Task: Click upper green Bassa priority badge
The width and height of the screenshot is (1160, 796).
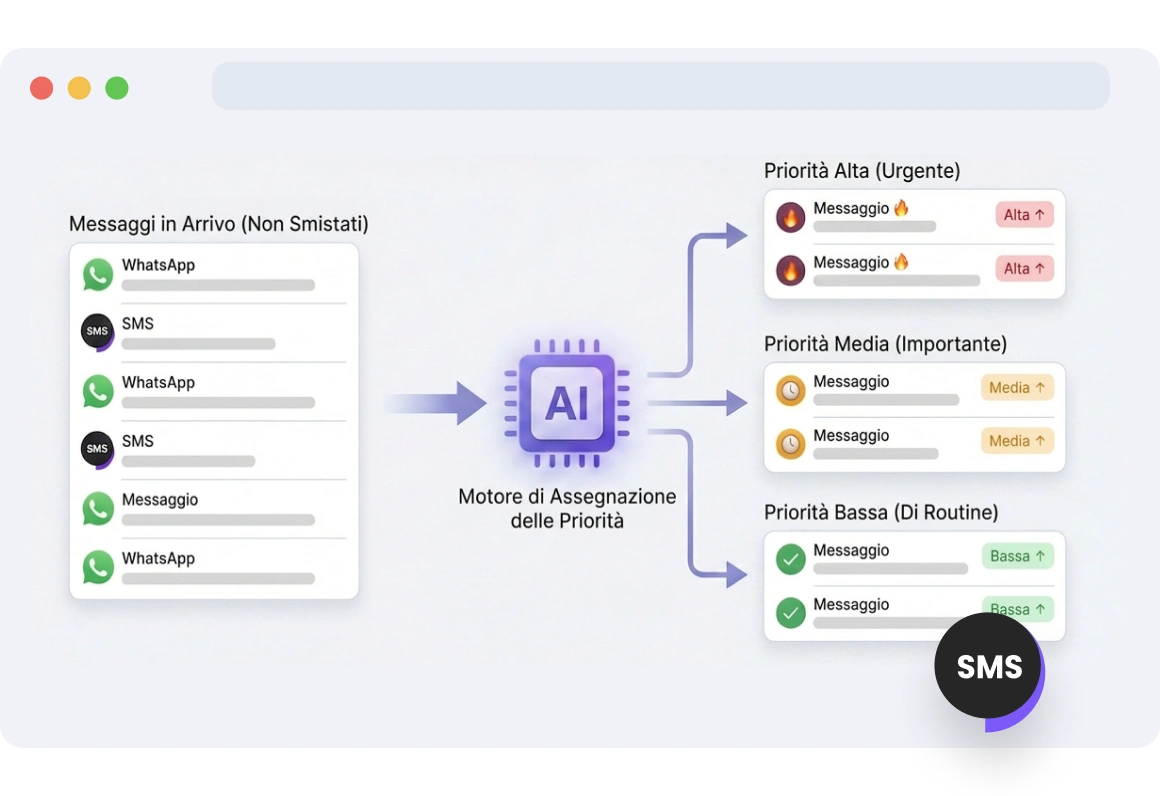Action: click(x=1017, y=556)
